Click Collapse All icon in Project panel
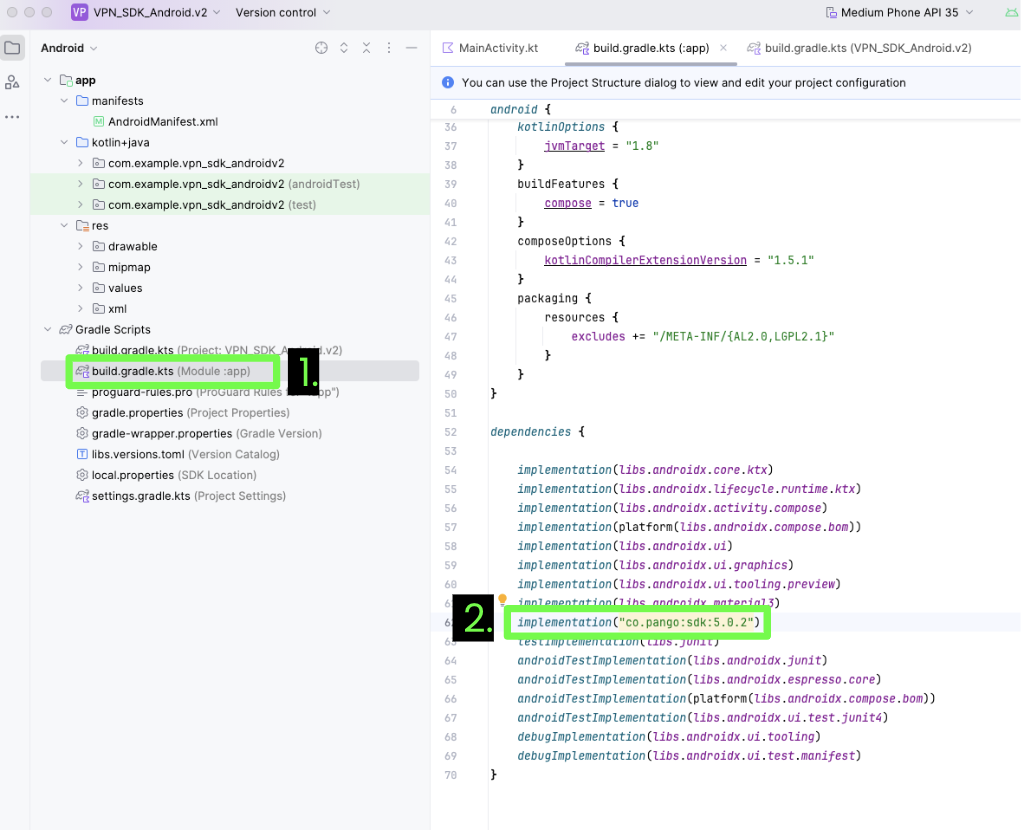 pos(366,48)
